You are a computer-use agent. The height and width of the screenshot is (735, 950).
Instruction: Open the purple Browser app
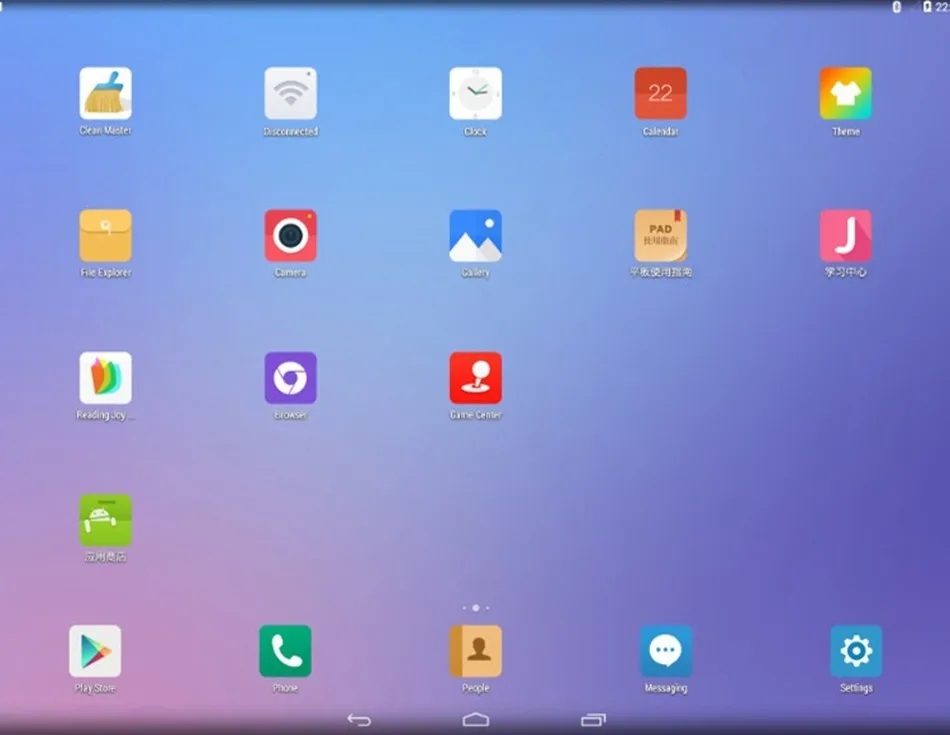point(290,377)
